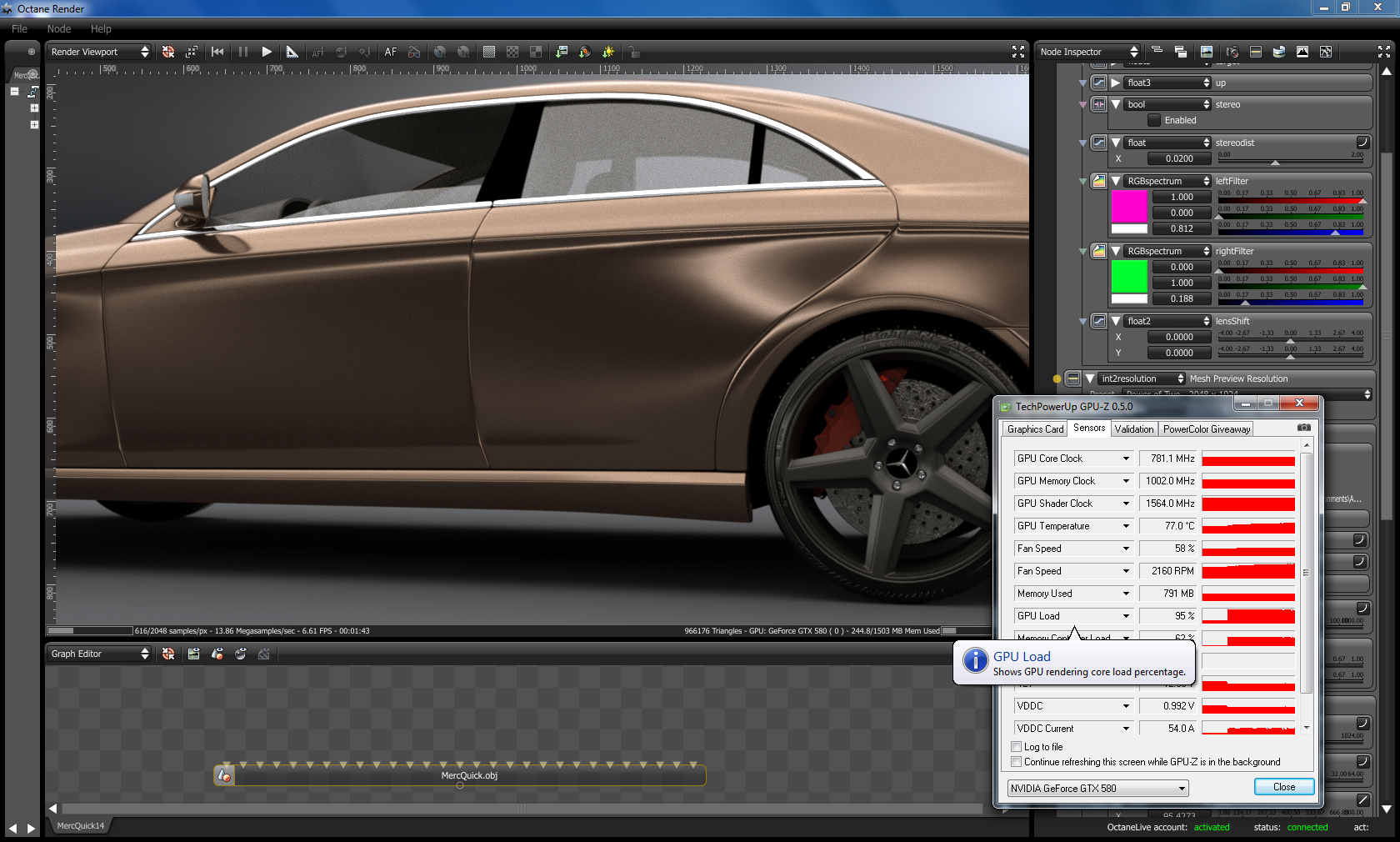The height and width of the screenshot is (842, 1400).
Task: Maximize the Render Viewport panel
Action: tap(1017, 52)
